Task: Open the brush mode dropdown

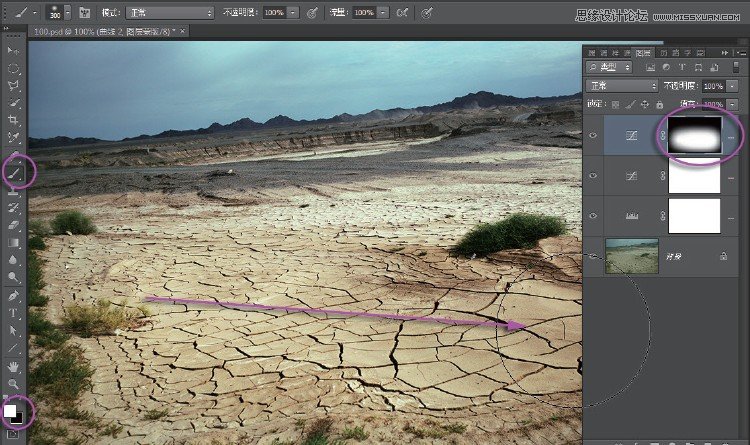Action: 170,13
